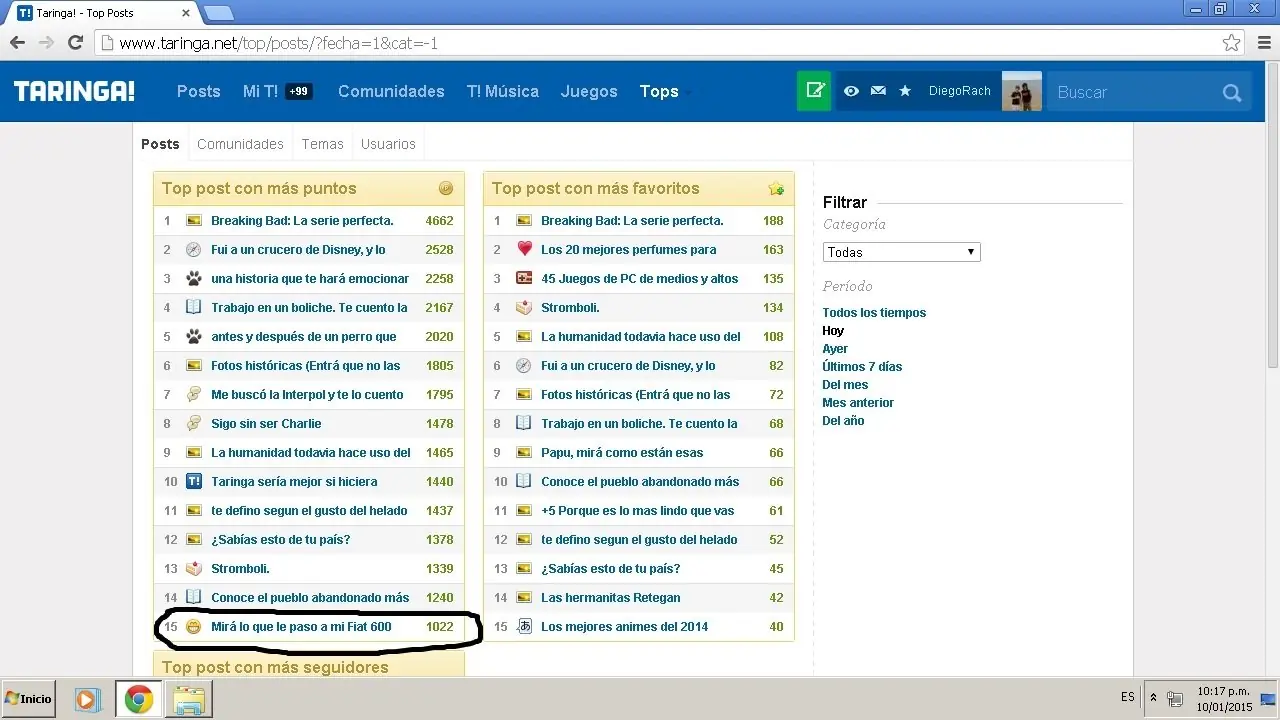The height and width of the screenshot is (720, 1280).
Task: Reload the page with refresh icon
Action: coord(75,43)
